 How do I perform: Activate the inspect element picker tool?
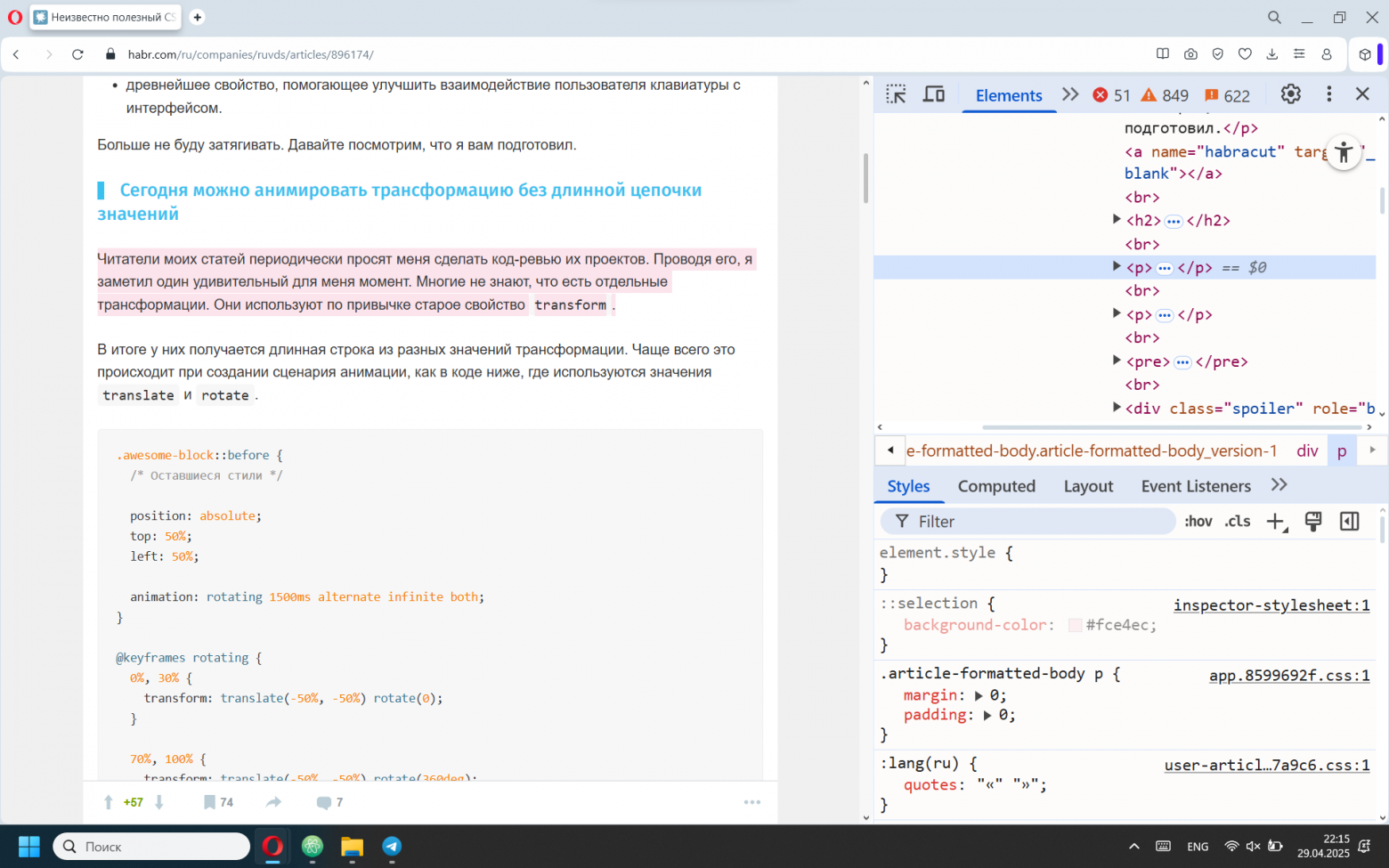896,94
